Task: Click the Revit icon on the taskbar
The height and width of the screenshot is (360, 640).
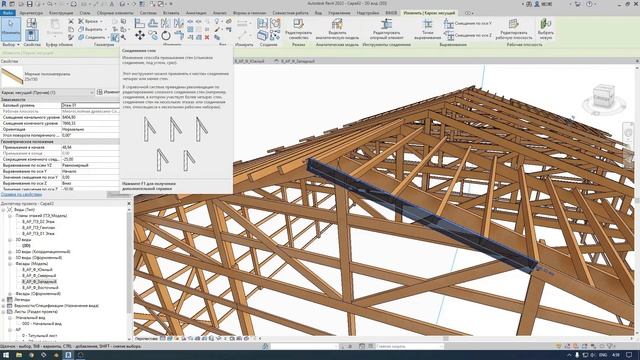Action: pos(68,355)
